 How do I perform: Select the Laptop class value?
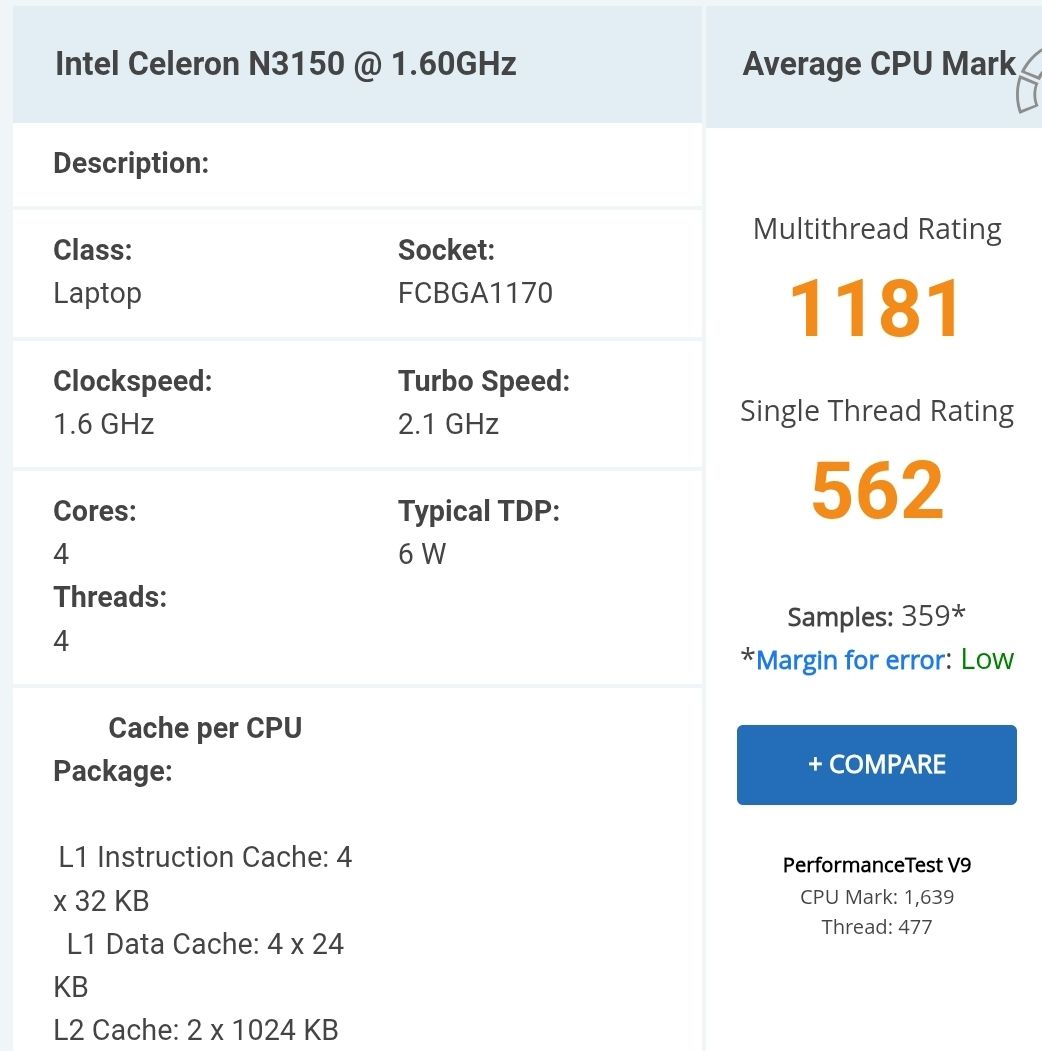click(97, 293)
